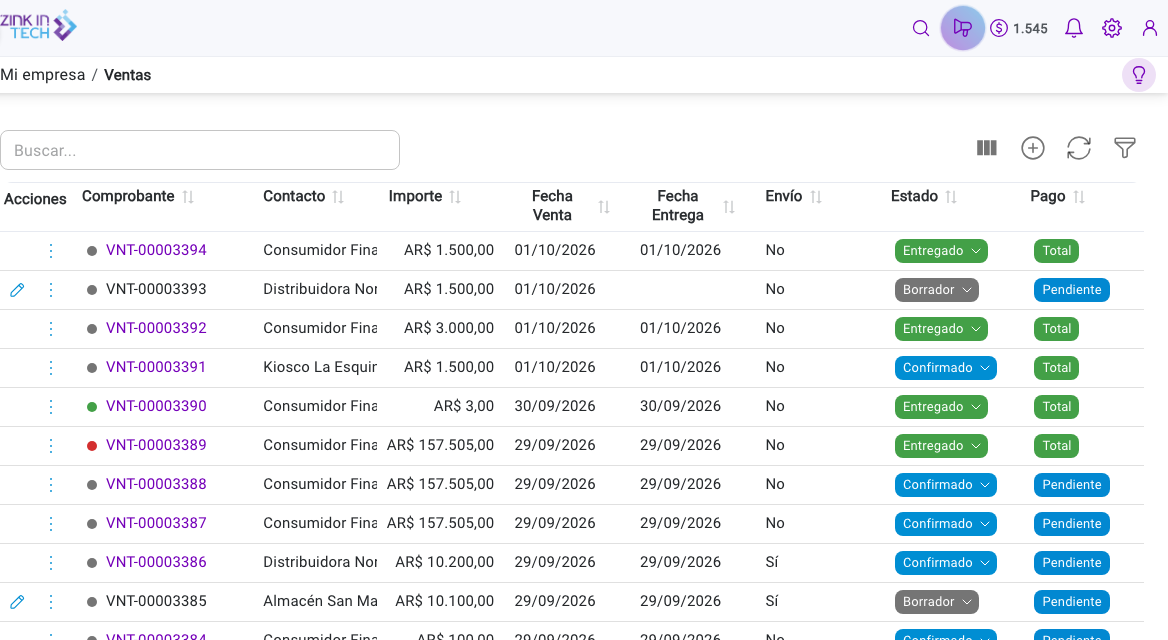Add a new sale with the plus icon
1168x640 pixels.
pos(1032,148)
